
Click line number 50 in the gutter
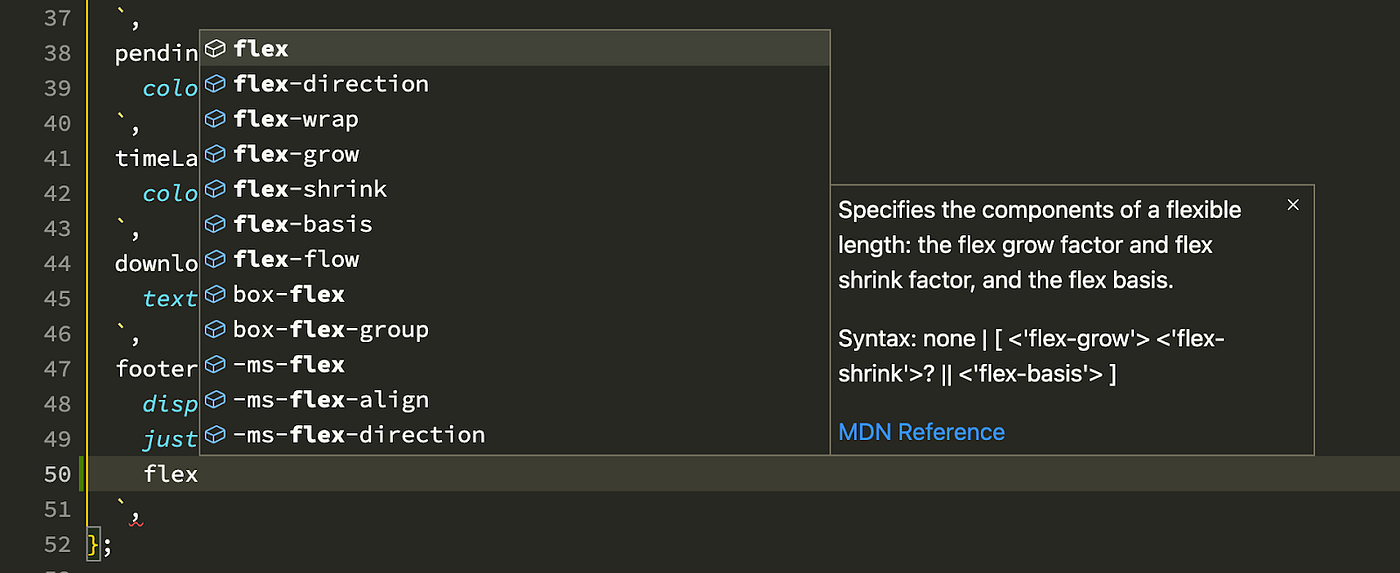(57, 474)
